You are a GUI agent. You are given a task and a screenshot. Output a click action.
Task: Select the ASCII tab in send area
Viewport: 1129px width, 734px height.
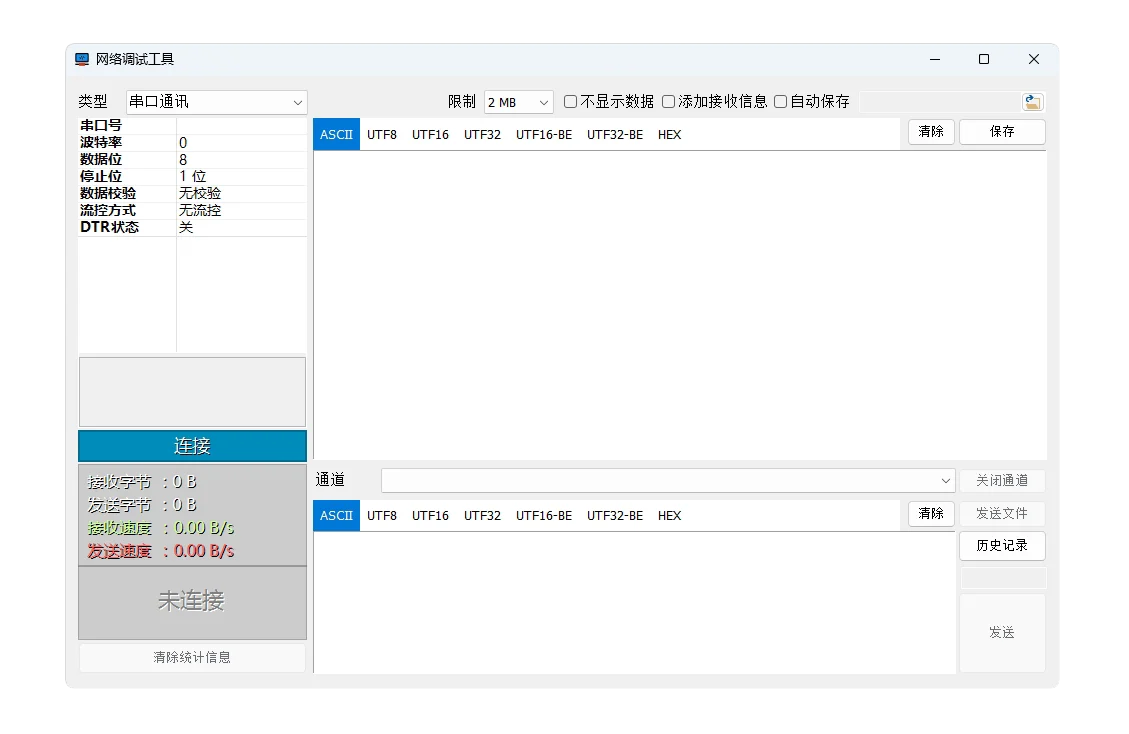coord(336,516)
